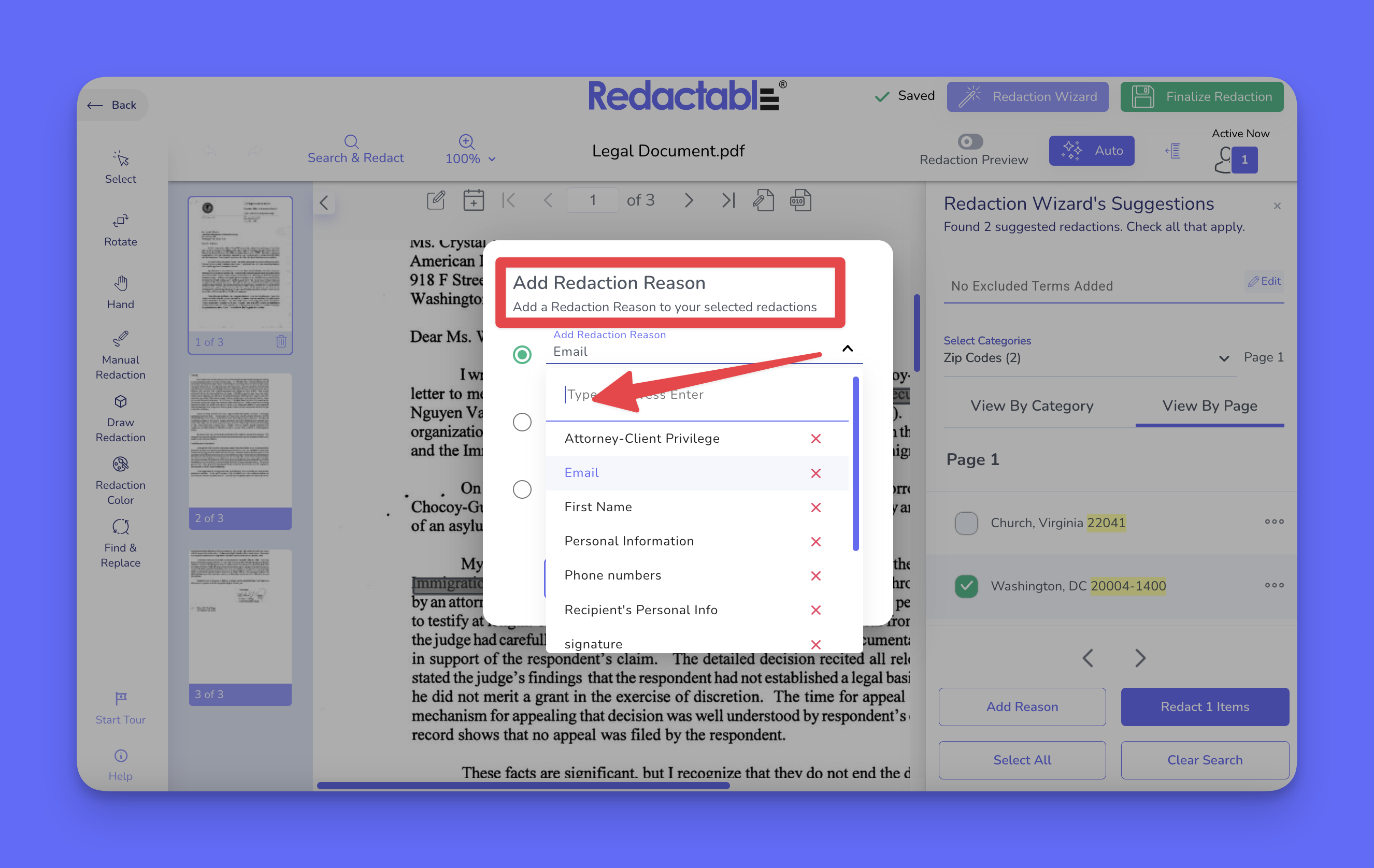Check the Church, Virginia 22041 suggestion
Screen dimensions: 1374x868
(x=965, y=523)
